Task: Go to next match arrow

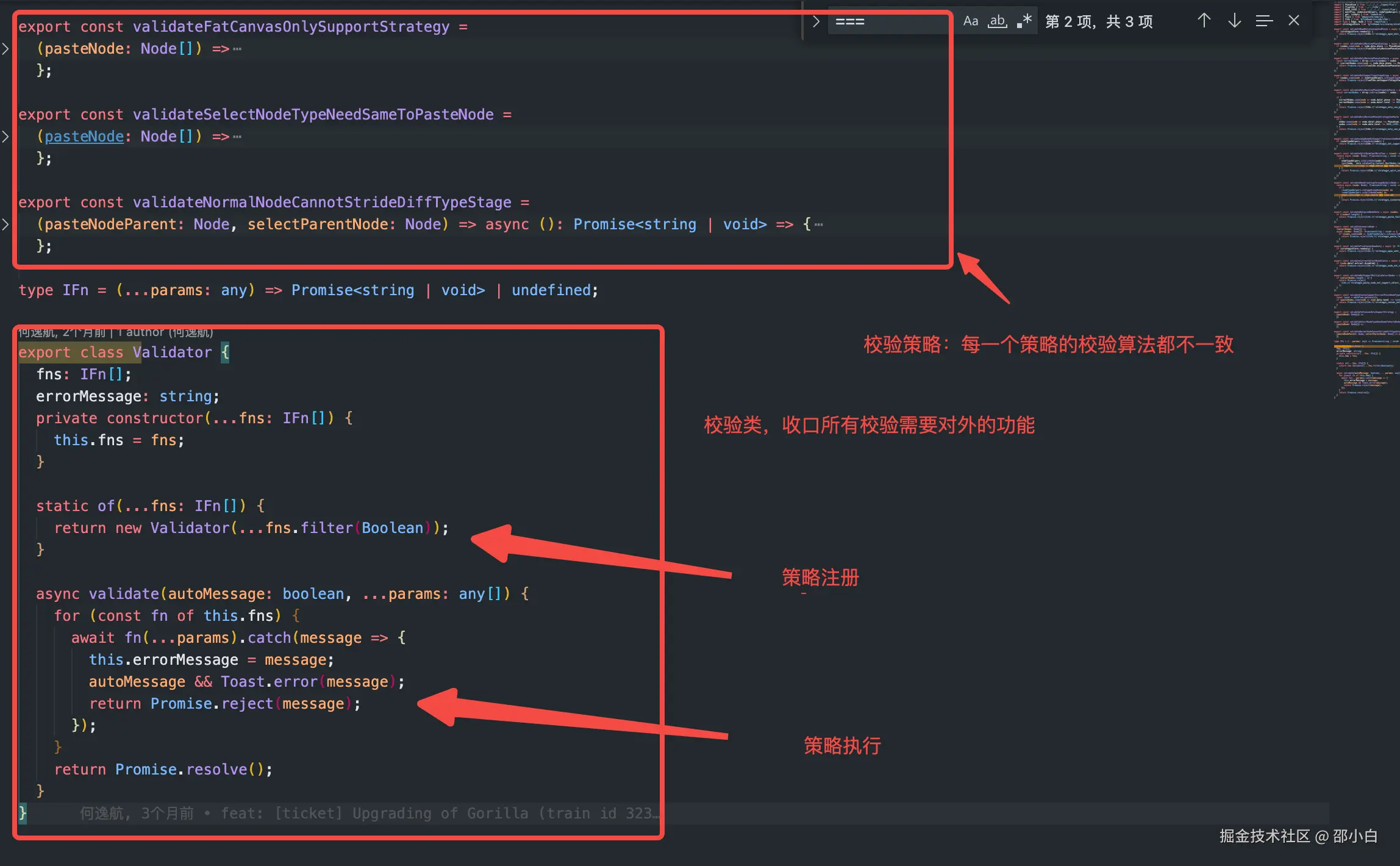Action: click(x=1234, y=21)
